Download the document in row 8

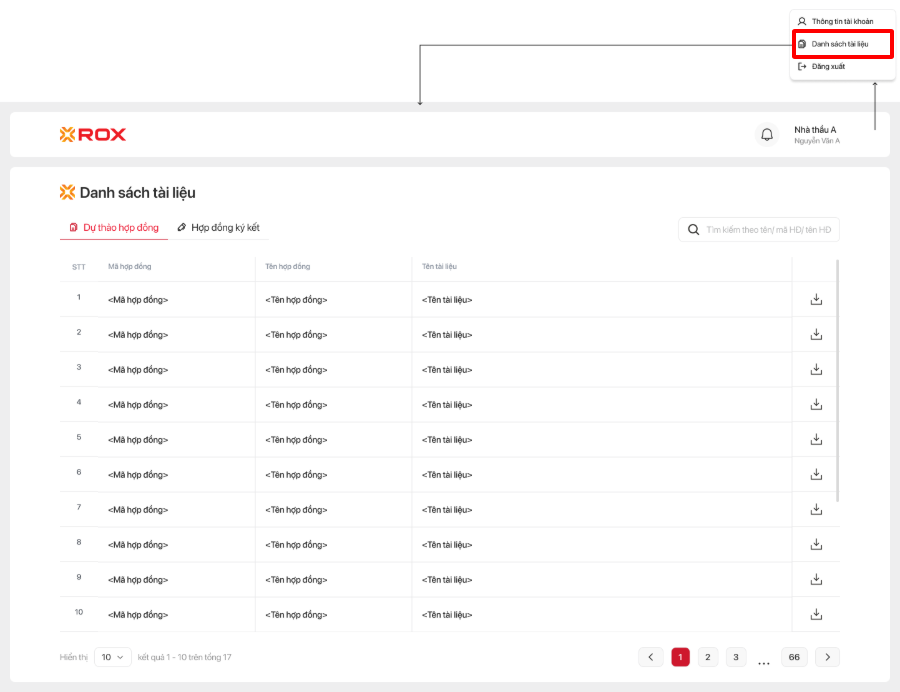click(816, 544)
